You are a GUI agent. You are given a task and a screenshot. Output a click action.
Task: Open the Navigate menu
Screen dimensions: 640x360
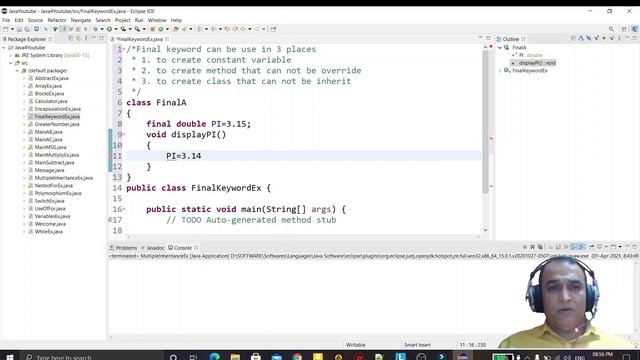[x=81, y=20]
